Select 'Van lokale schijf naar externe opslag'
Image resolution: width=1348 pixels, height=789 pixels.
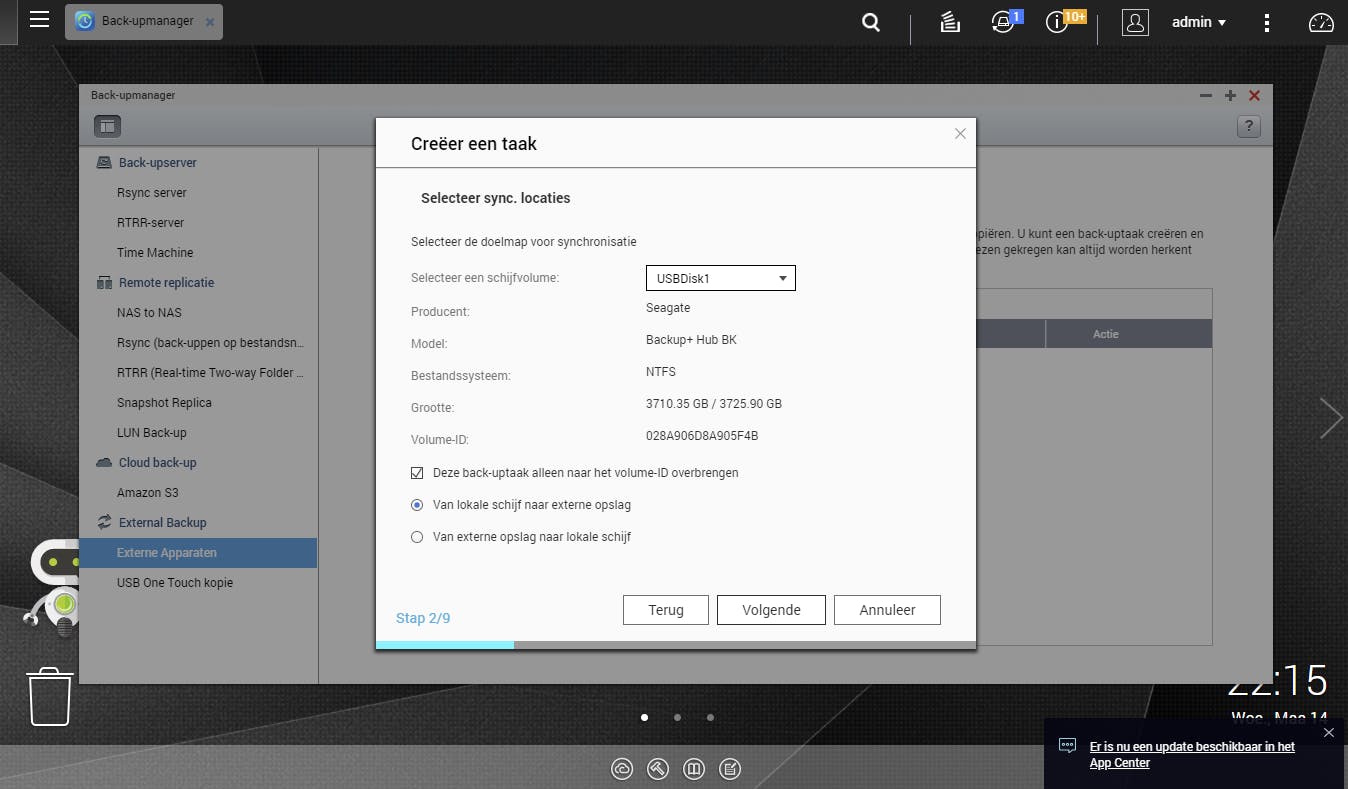point(417,505)
